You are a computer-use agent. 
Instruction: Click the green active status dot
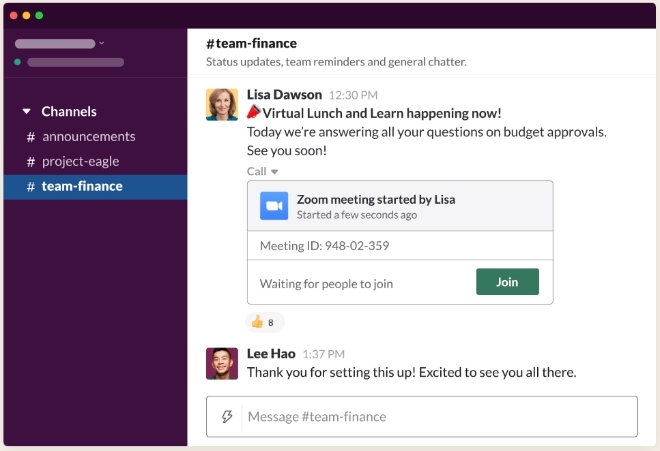17,62
